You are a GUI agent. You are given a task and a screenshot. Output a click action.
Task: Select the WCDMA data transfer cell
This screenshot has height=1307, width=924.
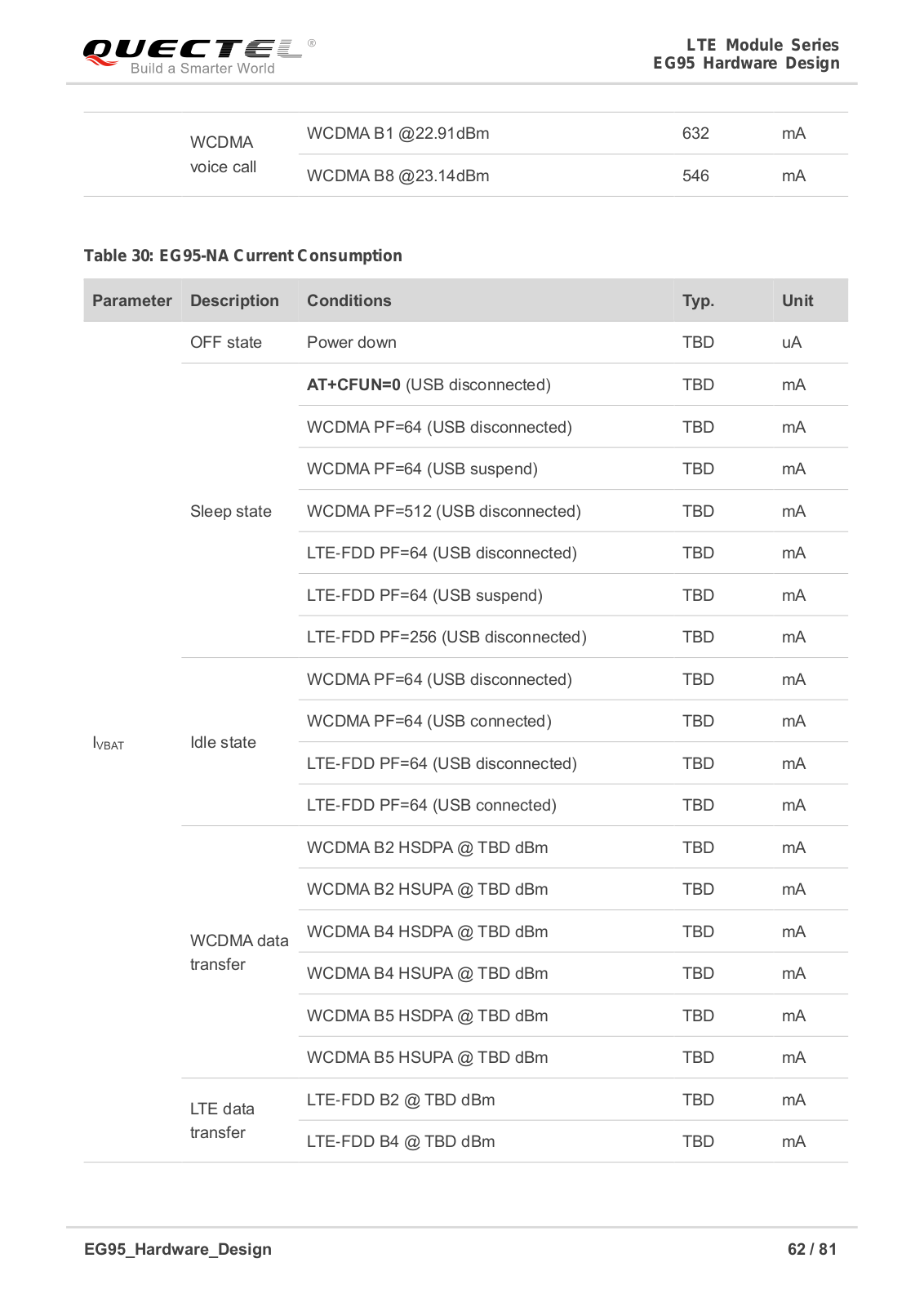click(x=238, y=952)
